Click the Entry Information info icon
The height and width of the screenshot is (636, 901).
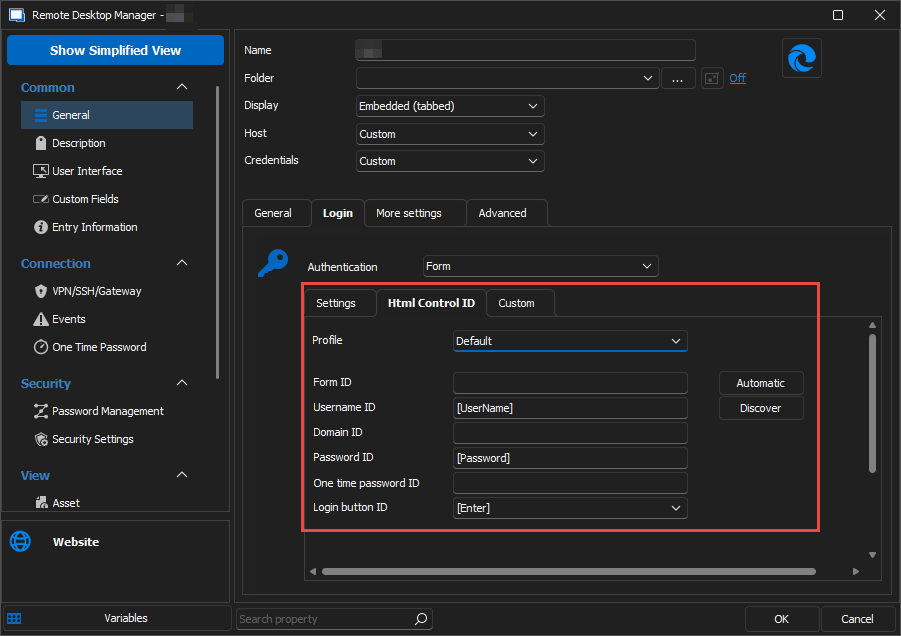pyautogui.click(x=41, y=227)
